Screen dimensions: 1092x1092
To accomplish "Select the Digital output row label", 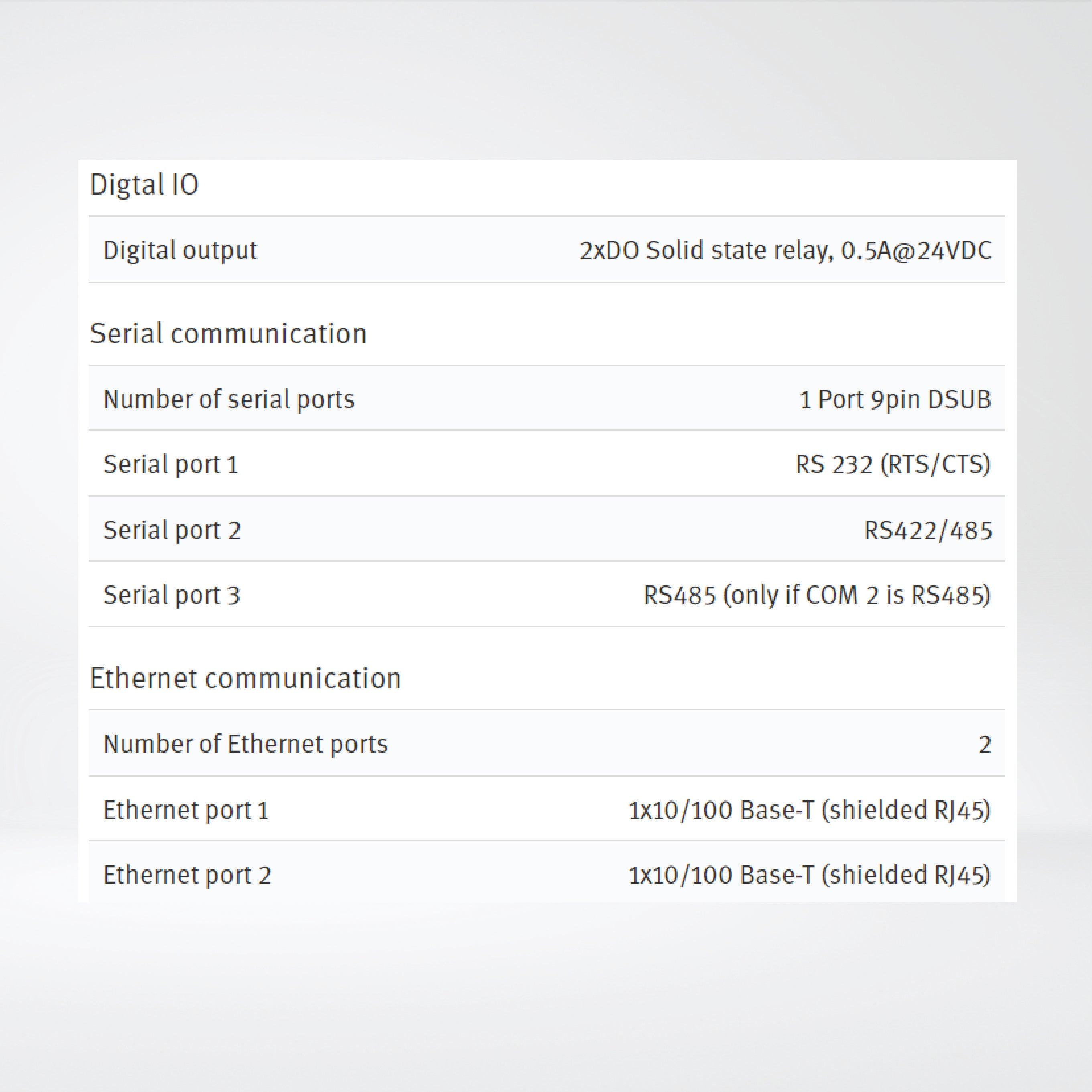I will pos(180,250).
